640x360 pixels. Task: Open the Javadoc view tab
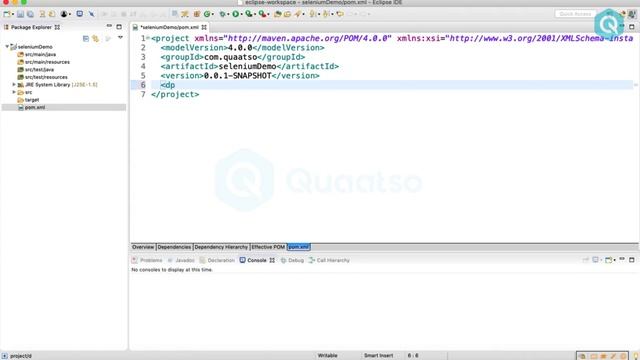(x=181, y=260)
